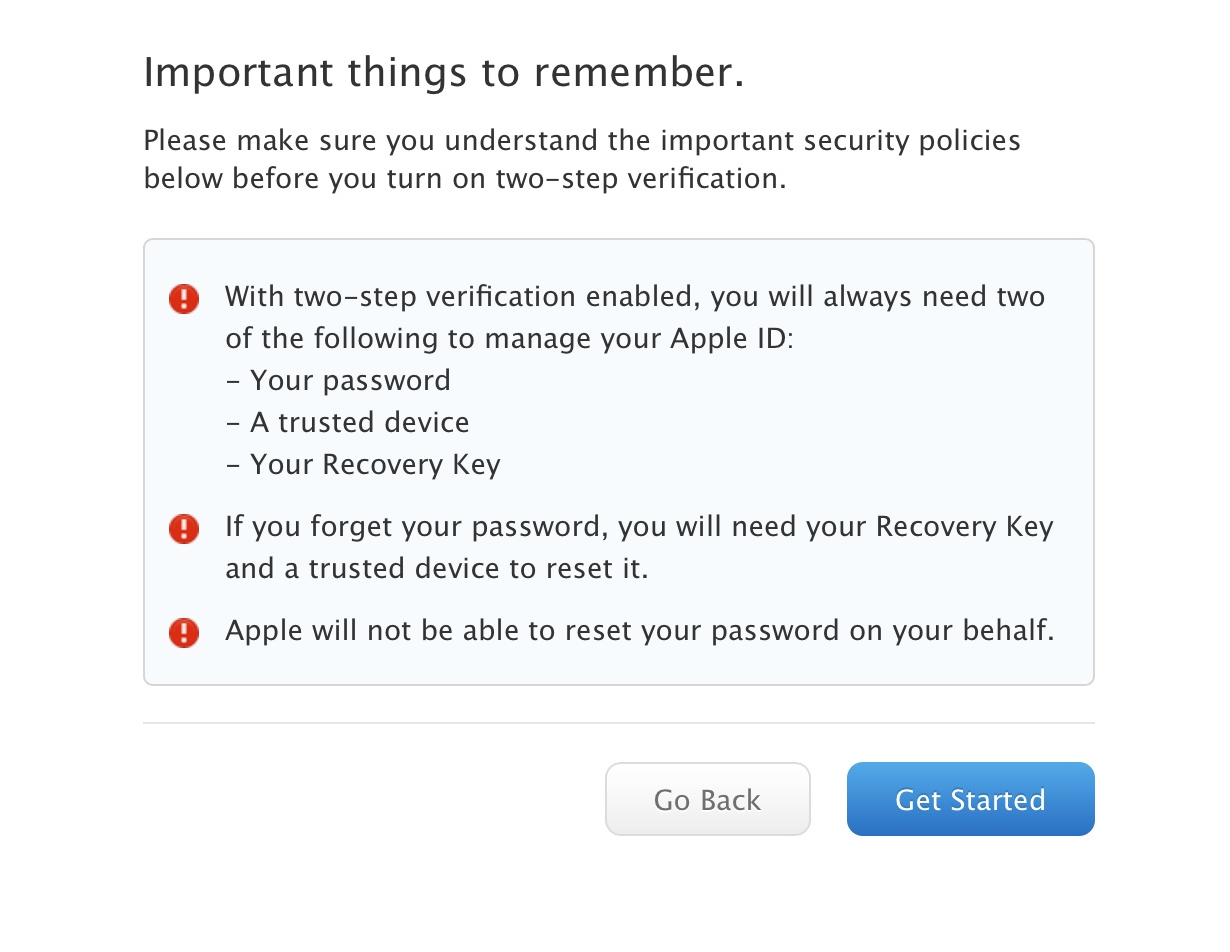Click the "Please make sure you understand" intro line
This screenshot has width=1230, height=952.
(582, 140)
